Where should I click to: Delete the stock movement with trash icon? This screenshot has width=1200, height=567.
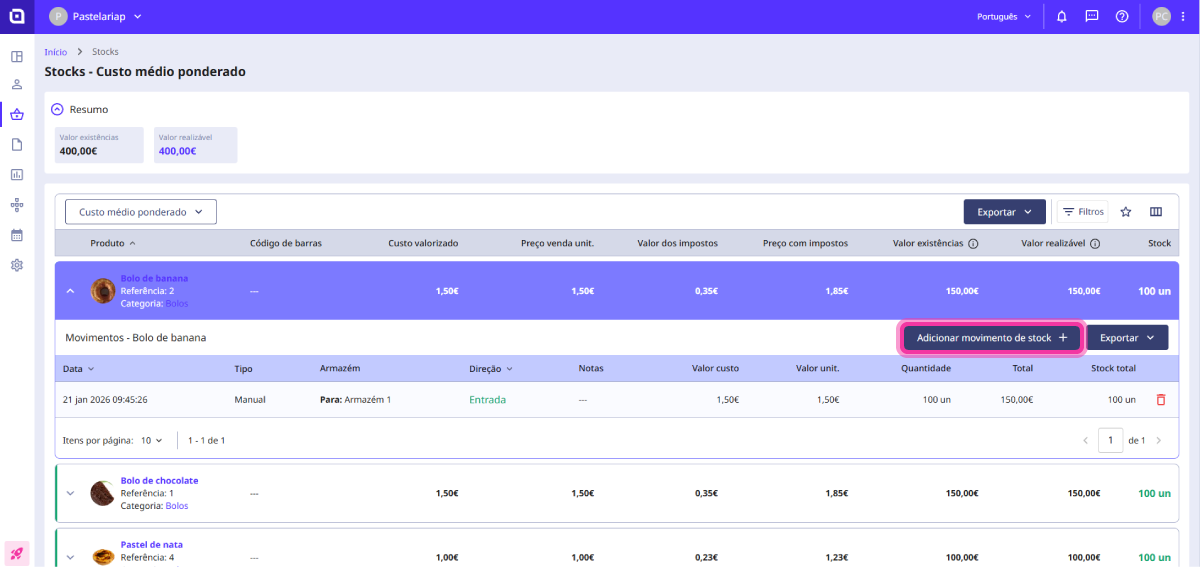click(x=1161, y=400)
